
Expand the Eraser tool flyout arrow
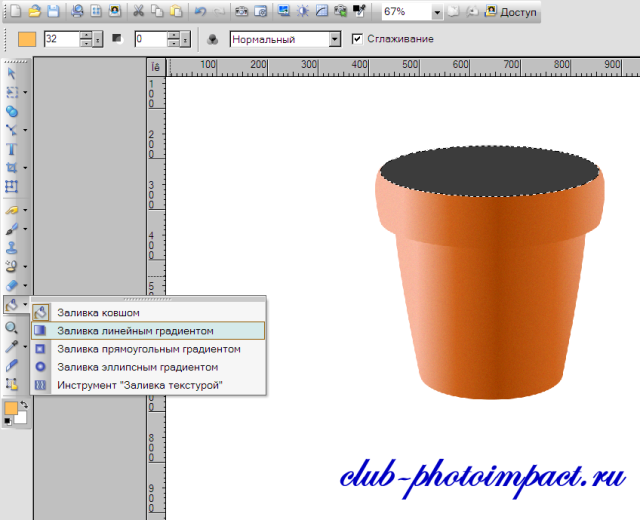click(25, 286)
